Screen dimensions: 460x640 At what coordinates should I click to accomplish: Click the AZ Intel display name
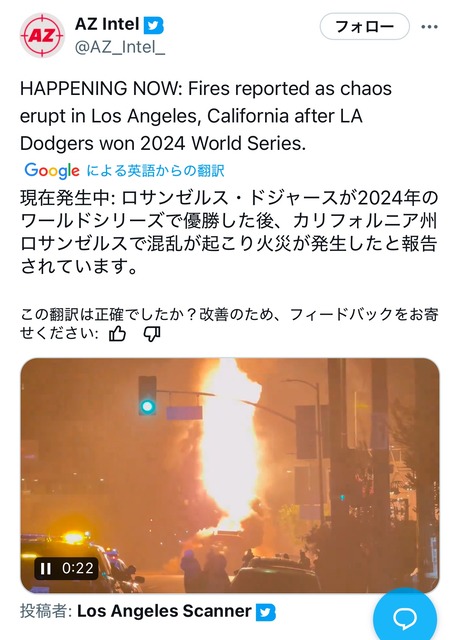click(107, 24)
